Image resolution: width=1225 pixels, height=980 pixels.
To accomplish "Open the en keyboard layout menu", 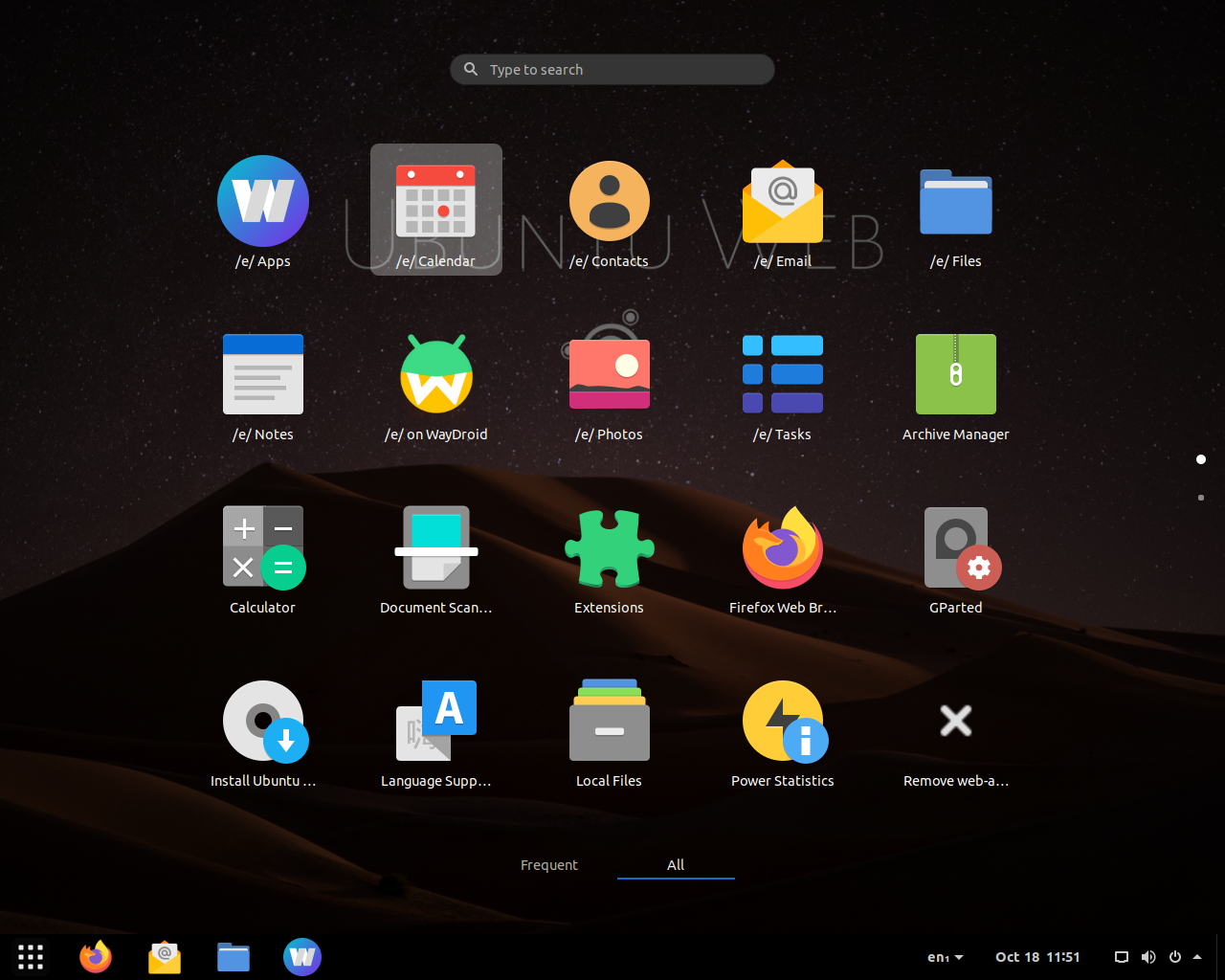I will click(x=946, y=957).
